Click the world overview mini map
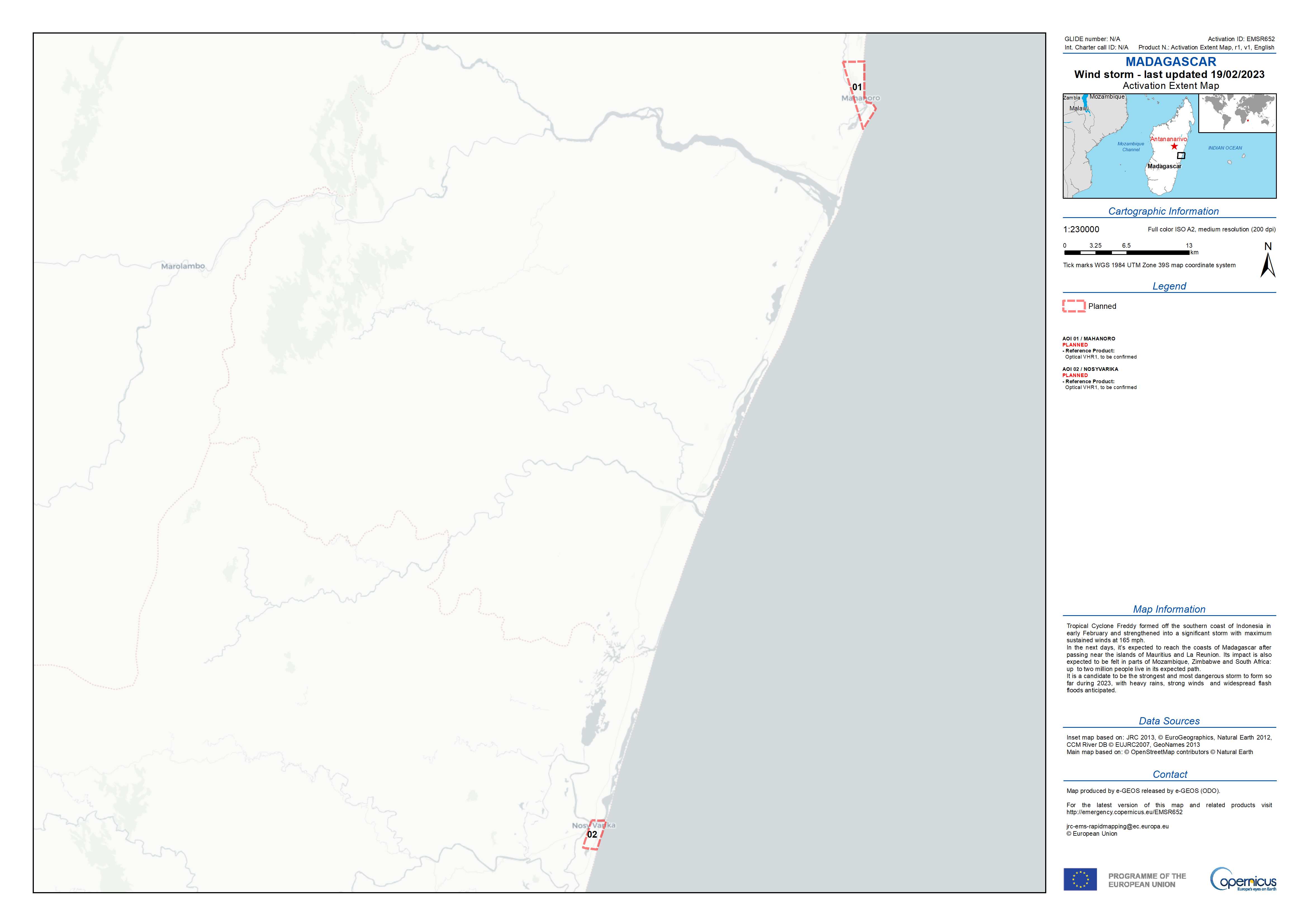The image size is (1307, 924). pyautogui.click(x=1237, y=113)
